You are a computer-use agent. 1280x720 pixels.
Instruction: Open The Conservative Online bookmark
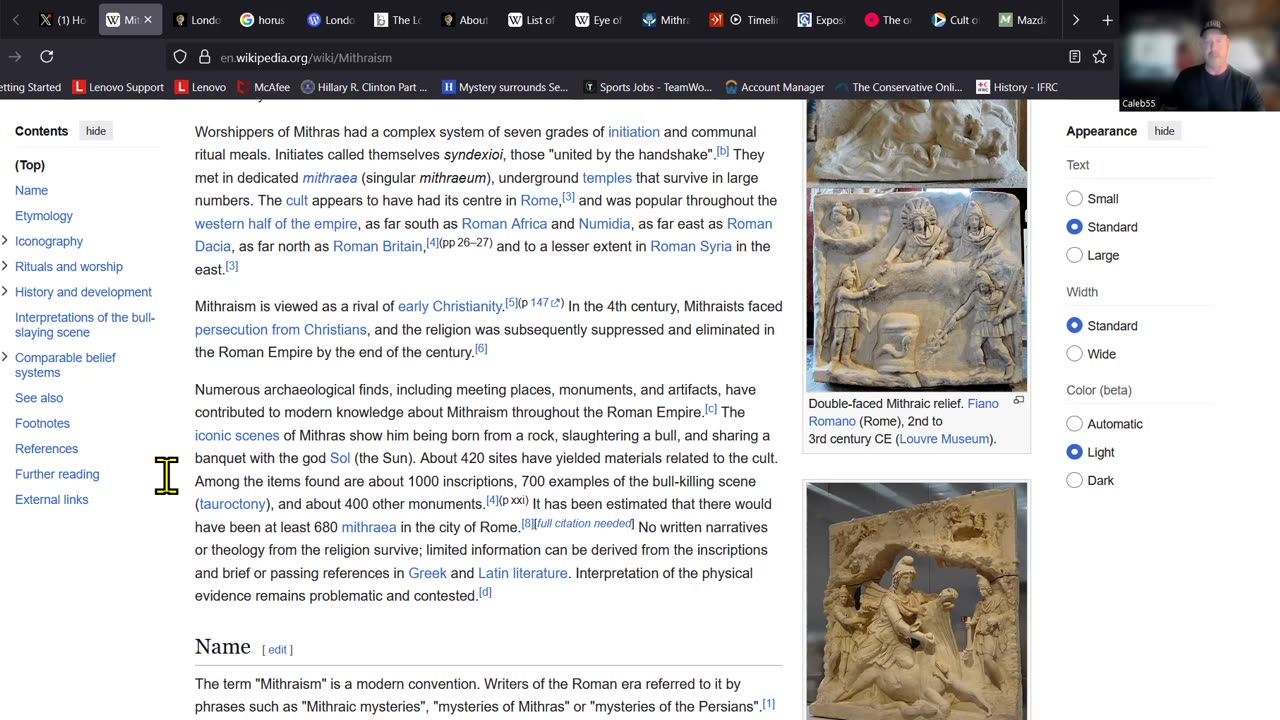click(x=900, y=87)
